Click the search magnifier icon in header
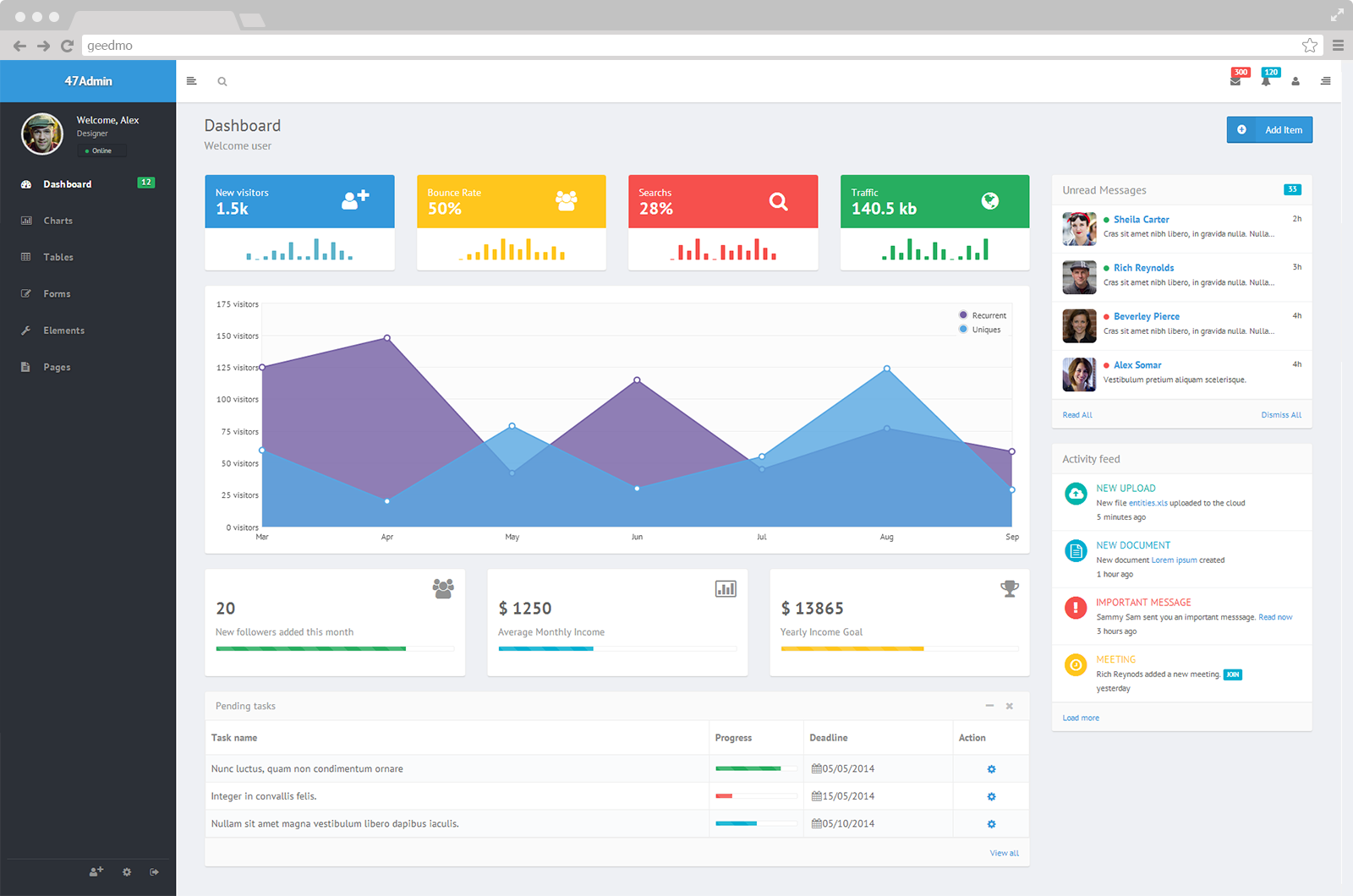This screenshot has height=896, width=1353. pyautogui.click(x=222, y=82)
